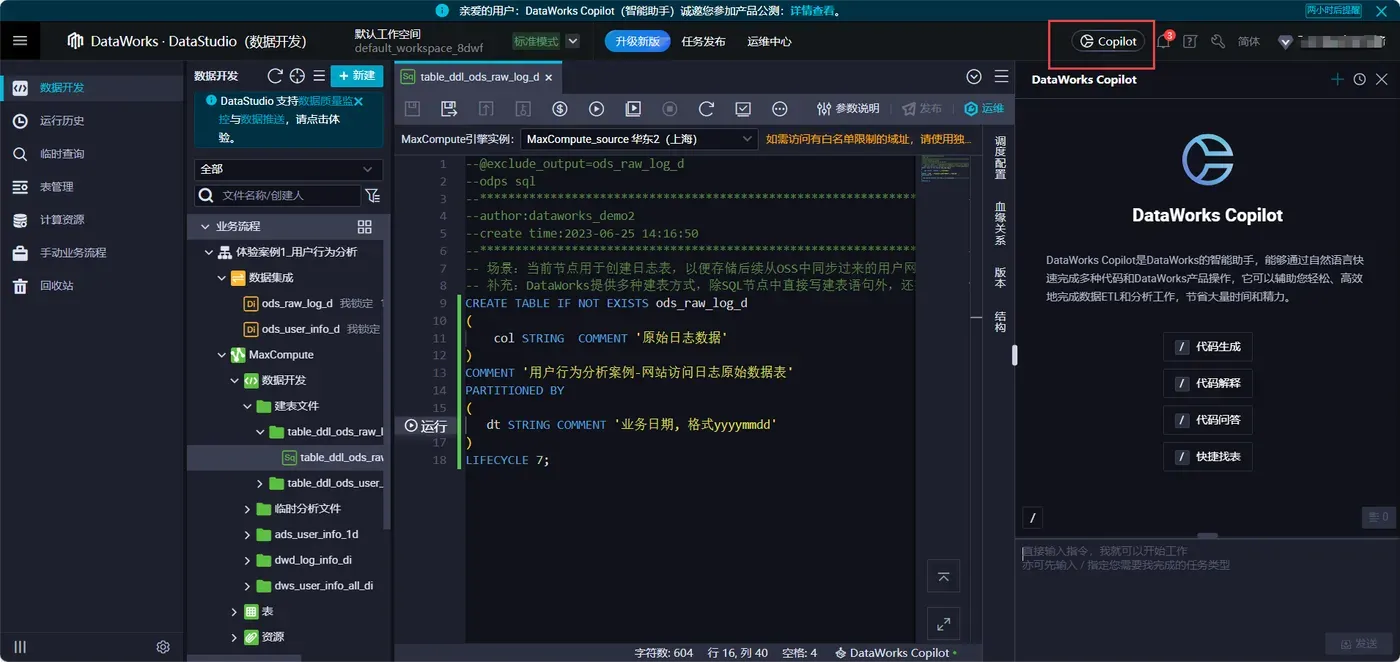
Task: Click the run (play circle) toolbar icon
Action: (x=597, y=108)
